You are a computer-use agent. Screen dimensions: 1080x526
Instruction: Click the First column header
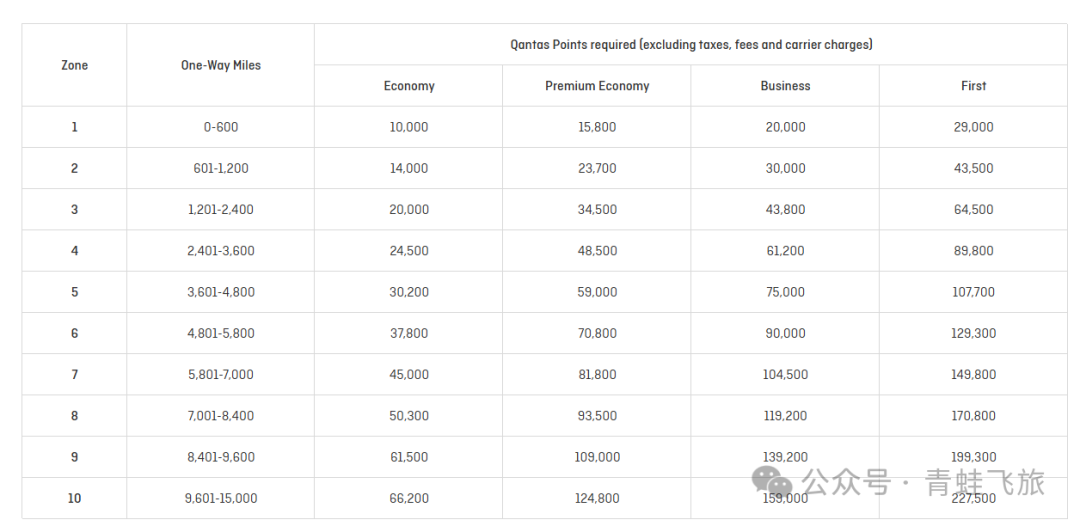[x=973, y=86]
